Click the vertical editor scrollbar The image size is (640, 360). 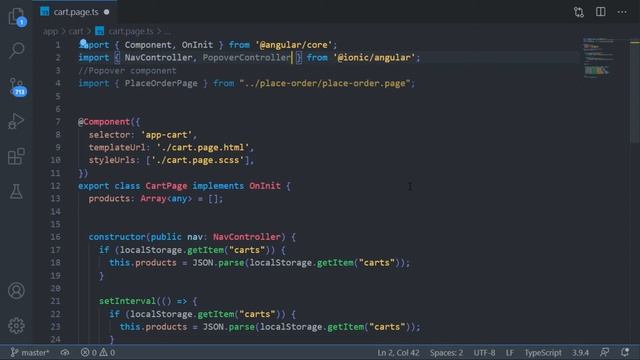[x=635, y=90]
